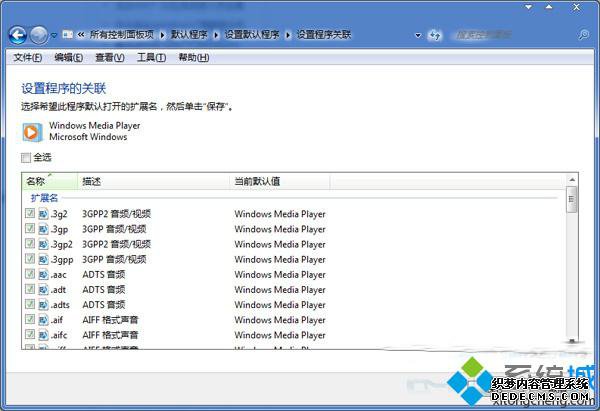The image size is (600, 411).
Task: Expand the hidden breadcrumb chevron «
Action: (x=81, y=35)
